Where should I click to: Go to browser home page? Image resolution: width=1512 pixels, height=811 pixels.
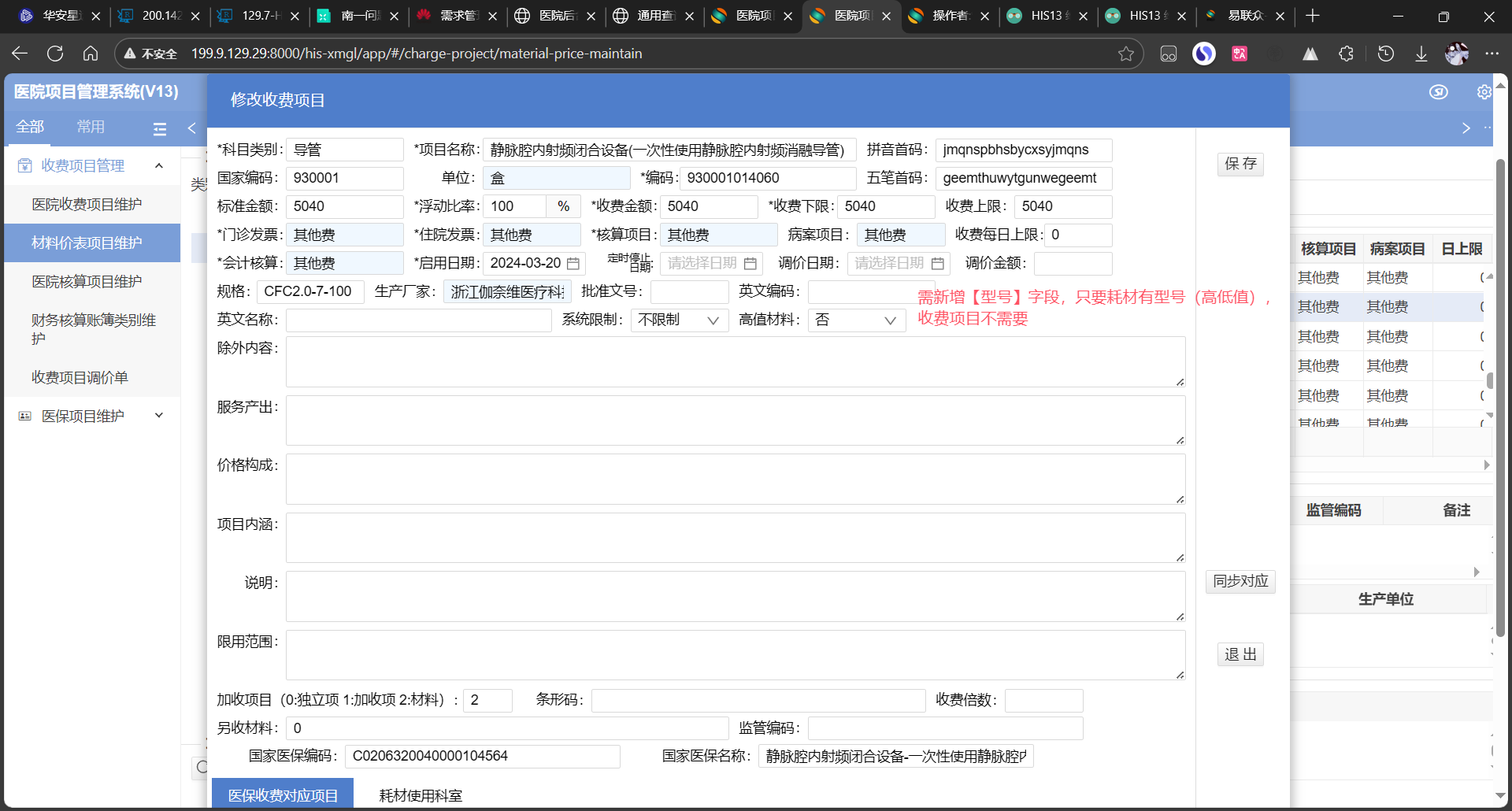91,54
